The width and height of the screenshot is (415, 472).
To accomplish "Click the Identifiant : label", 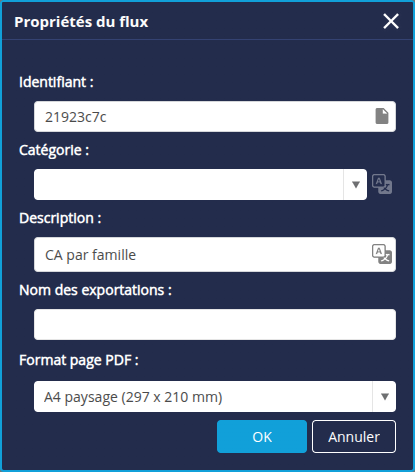I will coord(56,82).
